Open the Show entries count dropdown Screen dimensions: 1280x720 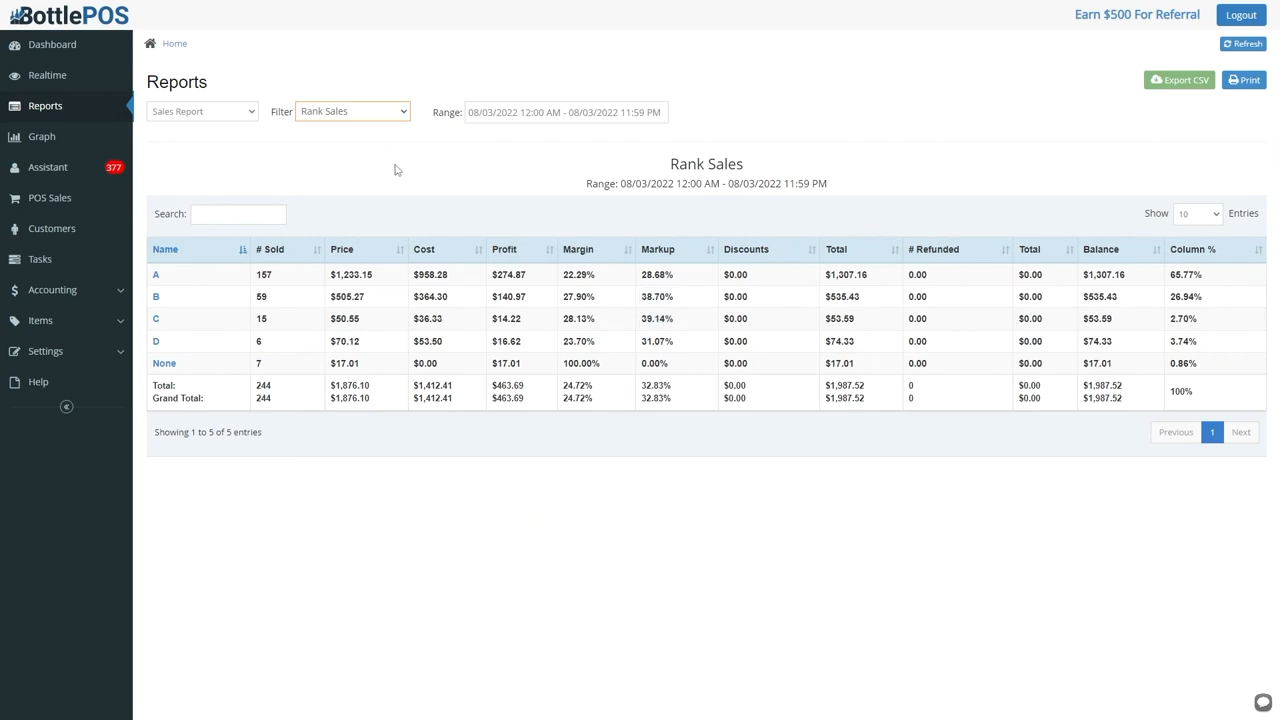click(x=1197, y=214)
